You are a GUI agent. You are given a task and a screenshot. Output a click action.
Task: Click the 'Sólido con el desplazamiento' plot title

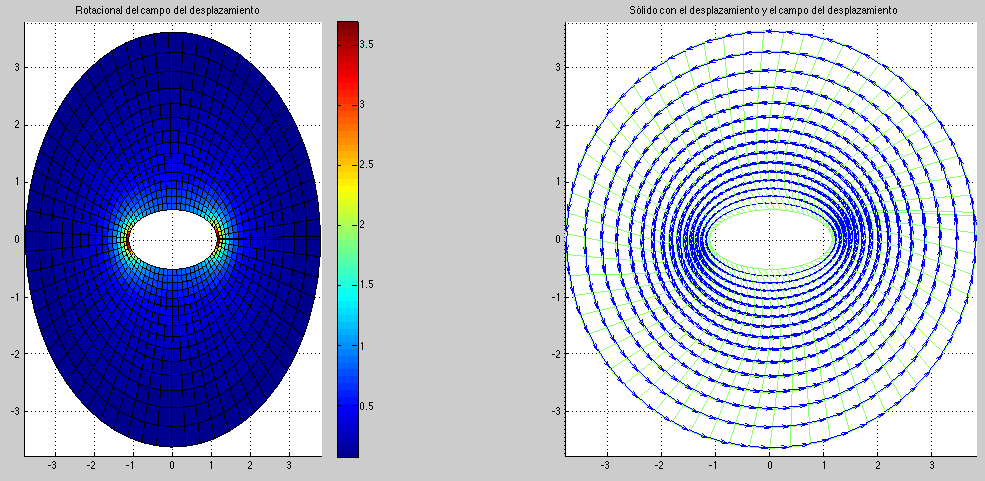769,10
